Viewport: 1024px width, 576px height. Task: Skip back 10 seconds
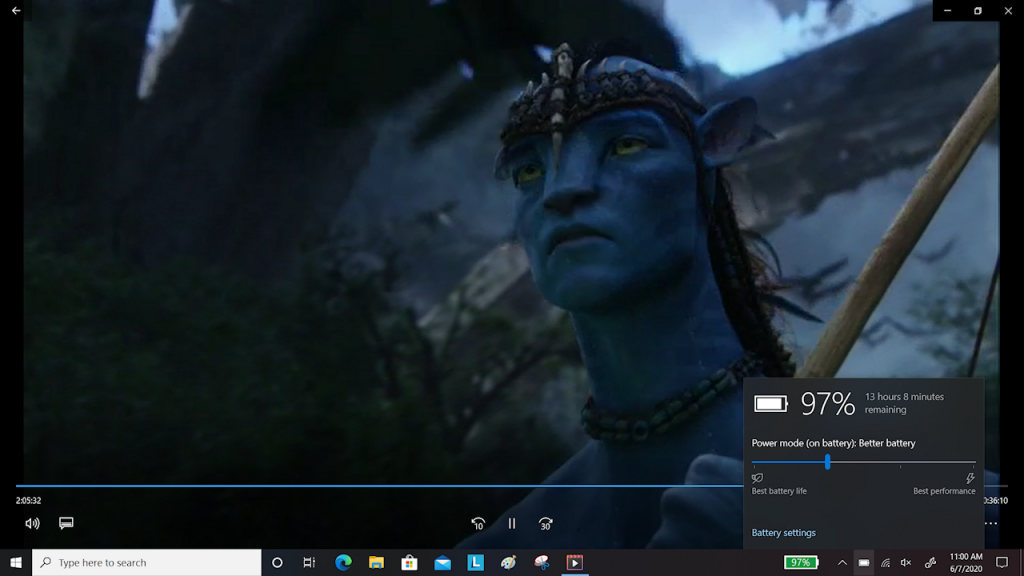click(x=478, y=524)
